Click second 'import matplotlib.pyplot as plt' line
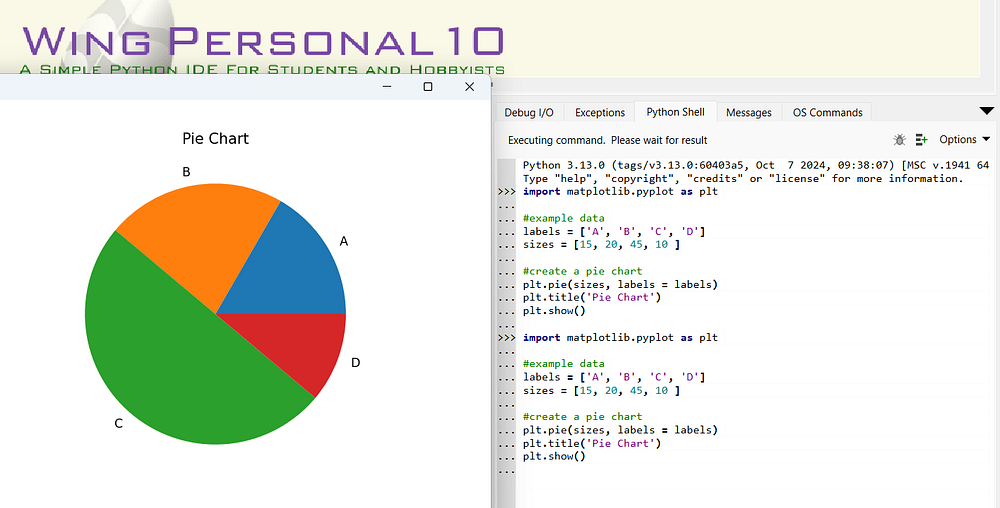The width and height of the screenshot is (1000, 508). tap(620, 337)
